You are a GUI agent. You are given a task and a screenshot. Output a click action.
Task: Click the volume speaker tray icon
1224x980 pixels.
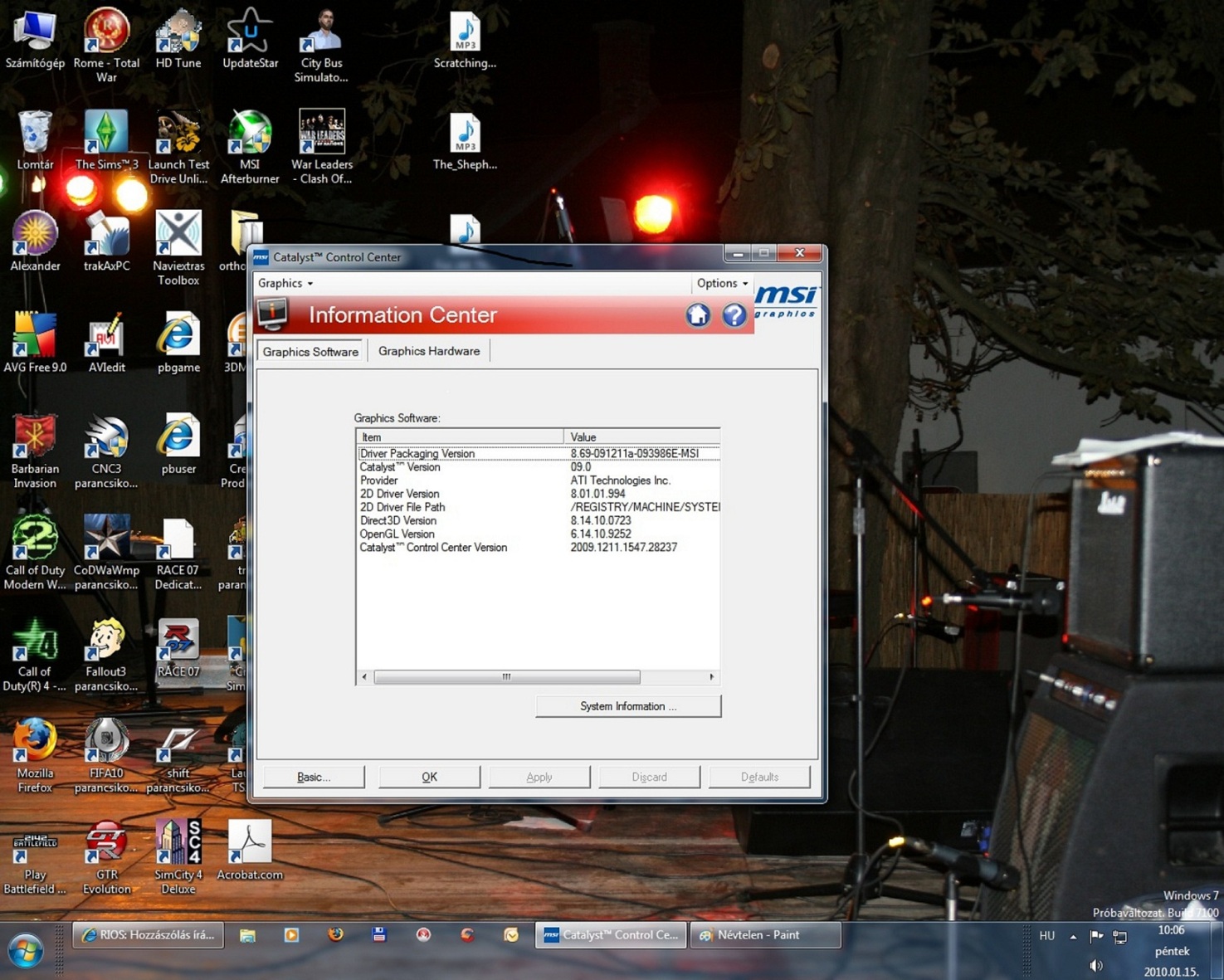pyautogui.click(x=1096, y=965)
